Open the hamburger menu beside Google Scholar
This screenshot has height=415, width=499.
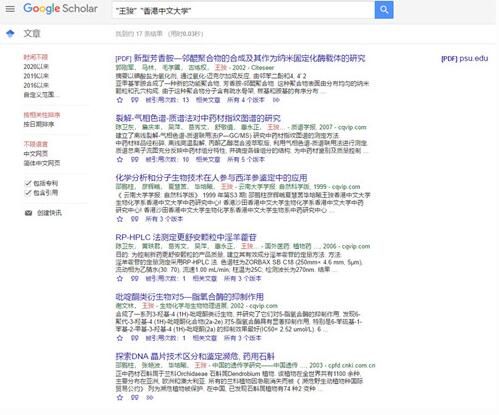[x=10, y=9]
